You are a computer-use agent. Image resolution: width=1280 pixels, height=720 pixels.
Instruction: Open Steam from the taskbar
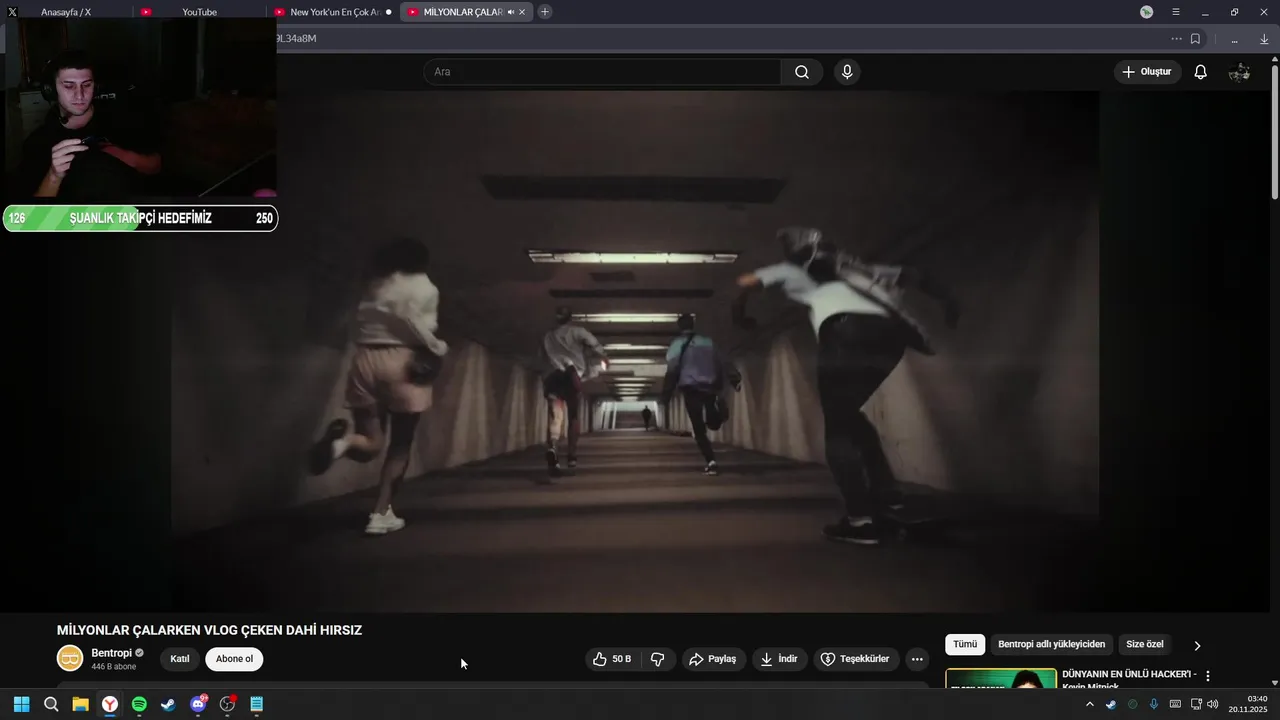(168, 704)
